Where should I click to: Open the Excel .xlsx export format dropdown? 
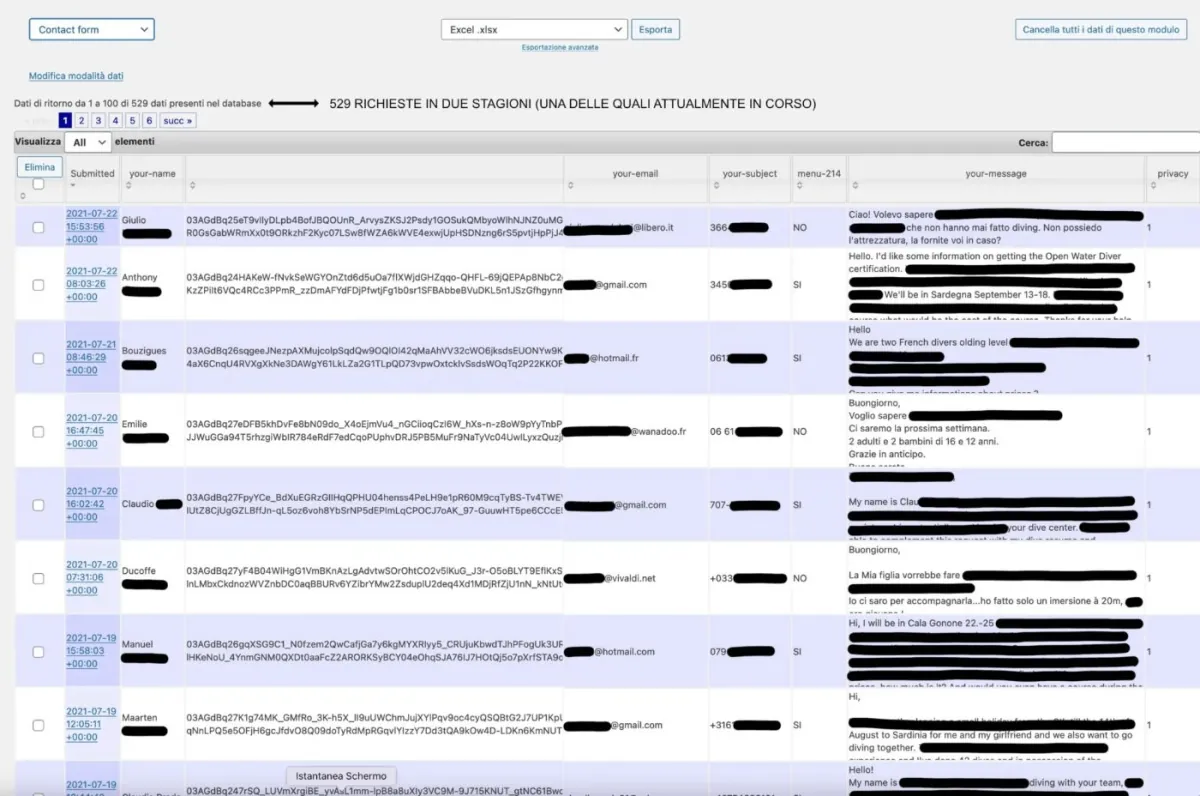[x=534, y=30]
